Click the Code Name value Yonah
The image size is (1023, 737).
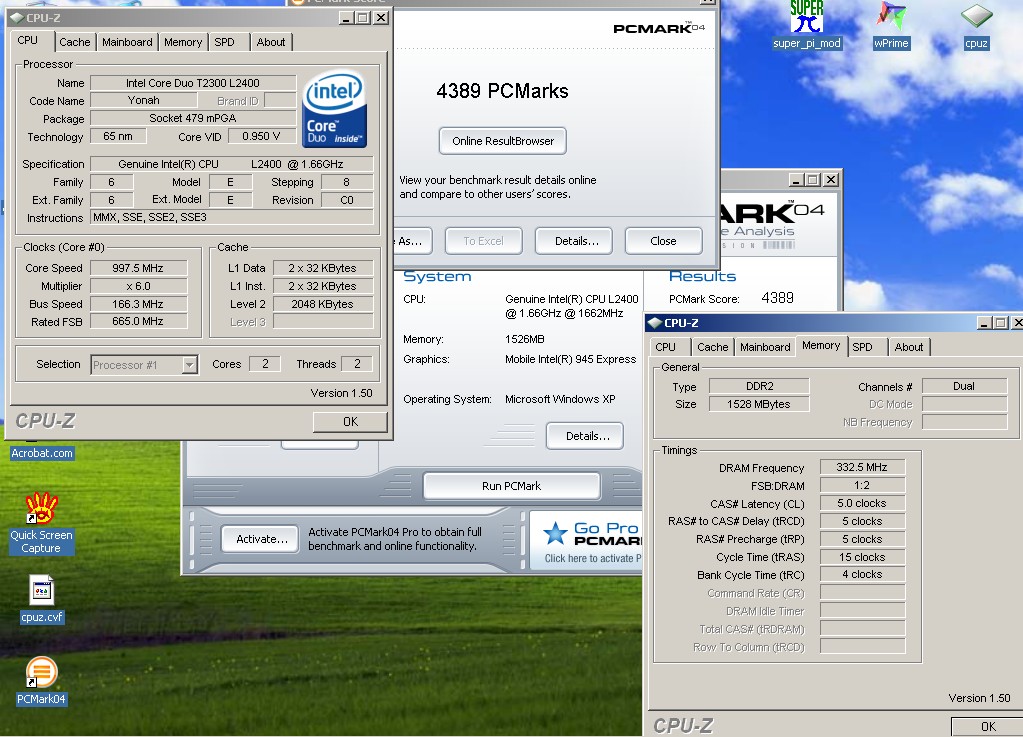click(144, 100)
